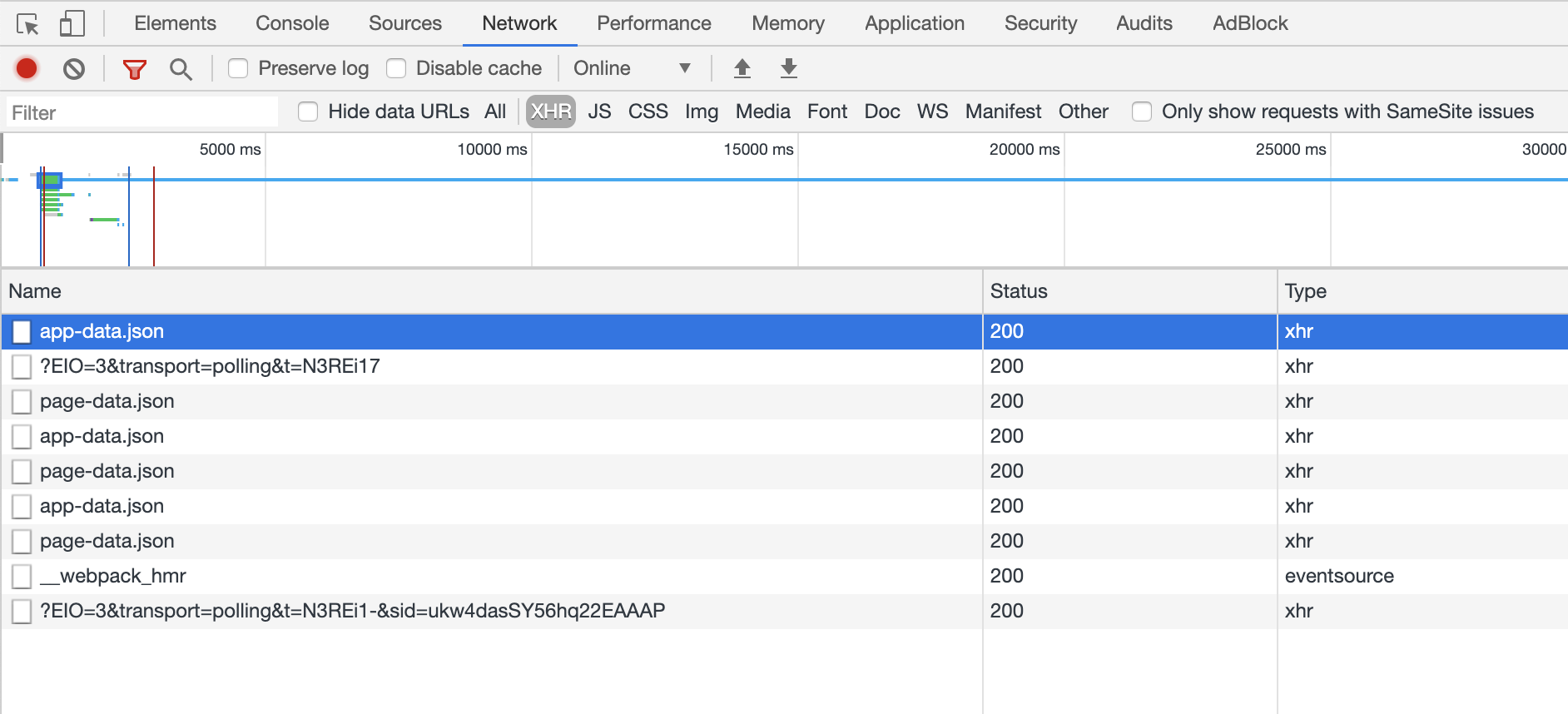Enable the Preserve log checkbox
The height and width of the screenshot is (714, 1568).
point(238,68)
